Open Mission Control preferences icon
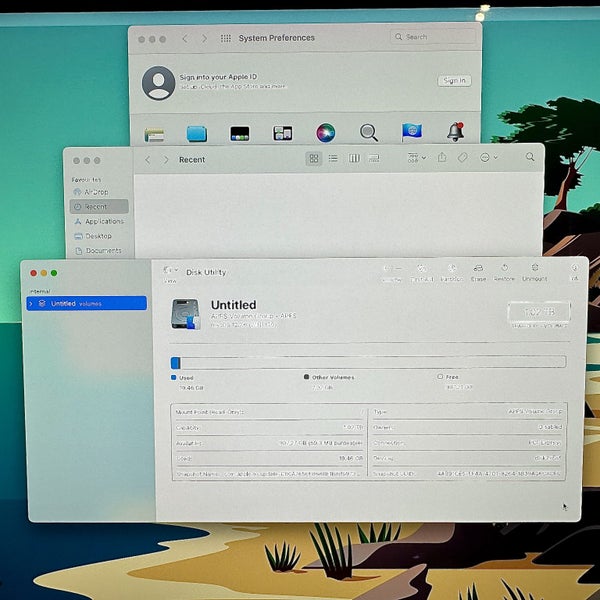The width and height of the screenshot is (600, 600). (x=282, y=134)
